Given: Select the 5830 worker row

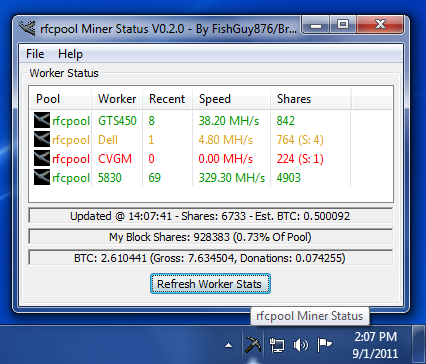Looking at the screenshot, I should click(x=211, y=177).
